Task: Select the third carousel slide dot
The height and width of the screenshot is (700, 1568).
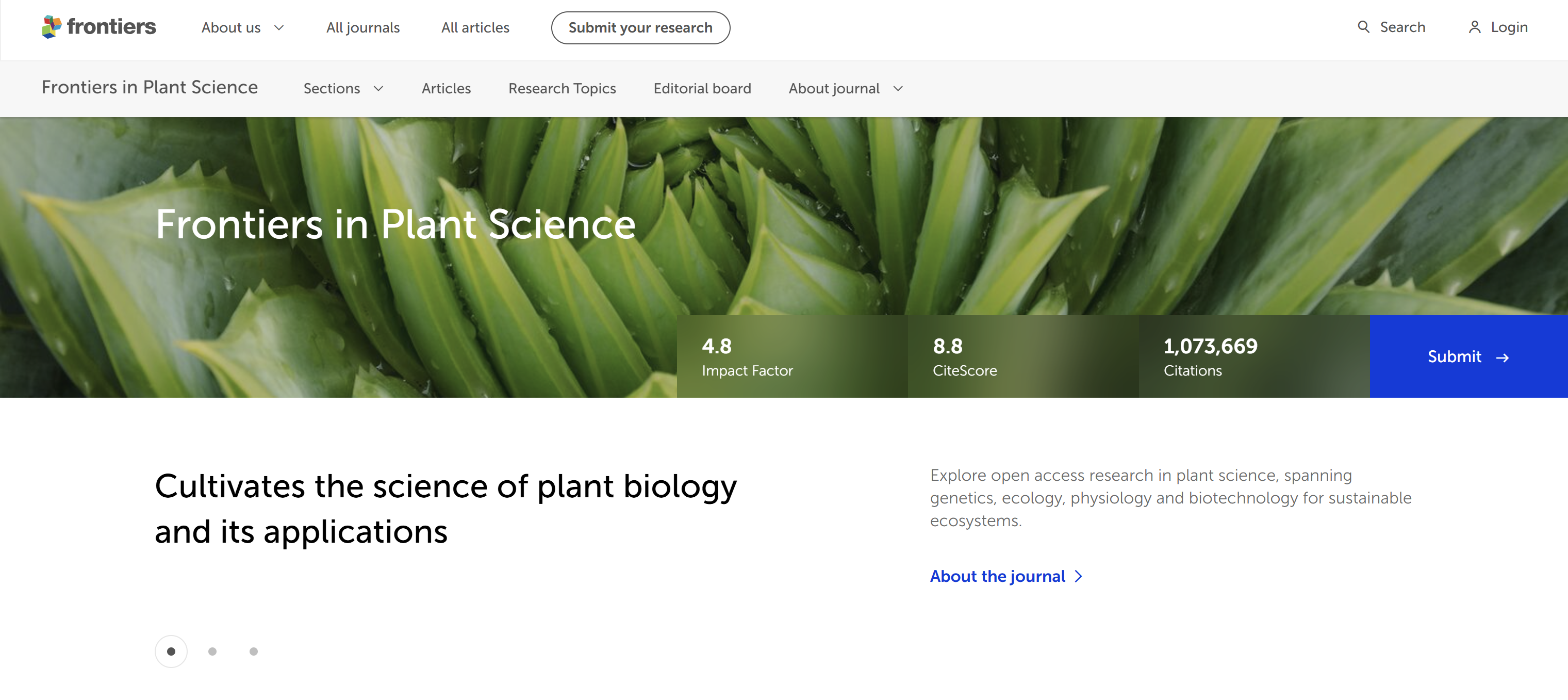Action: click(x=254, y=652)
